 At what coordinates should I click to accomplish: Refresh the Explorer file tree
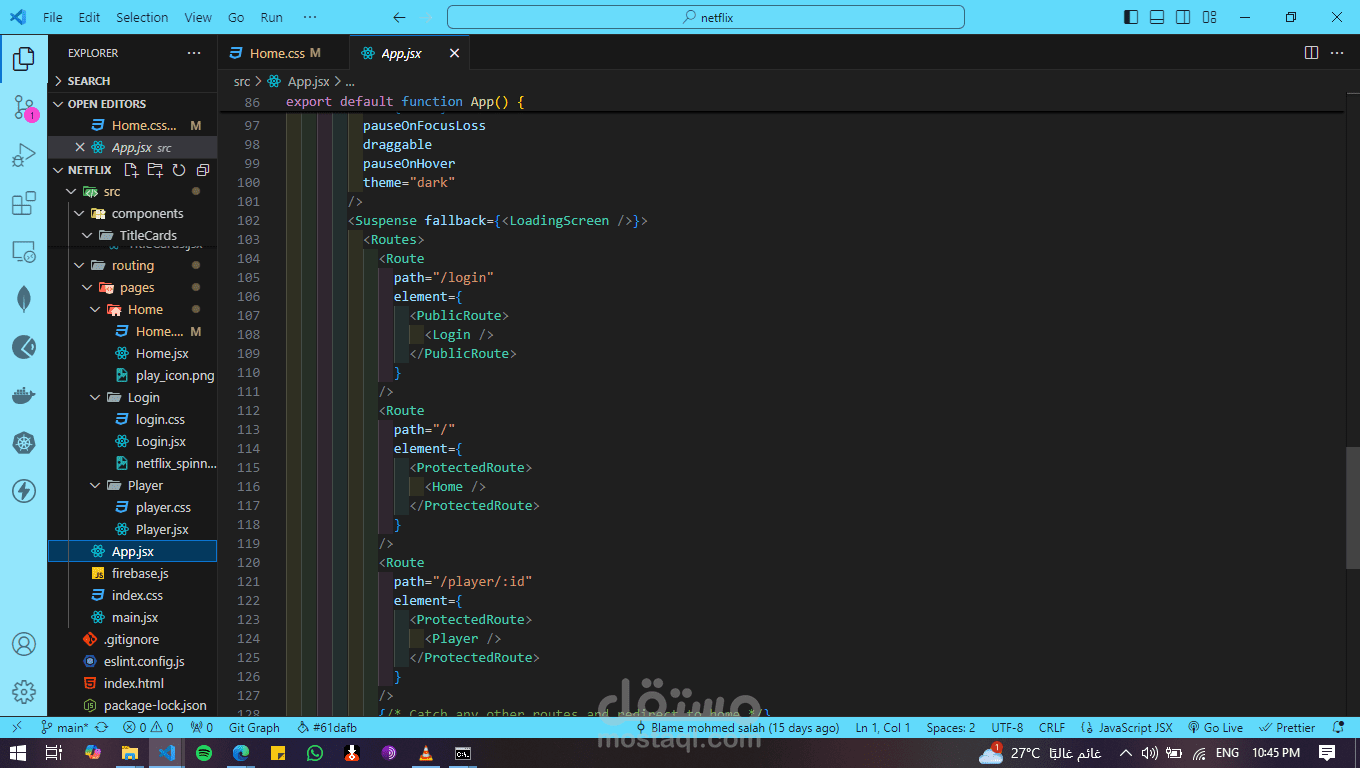point(179,170)
